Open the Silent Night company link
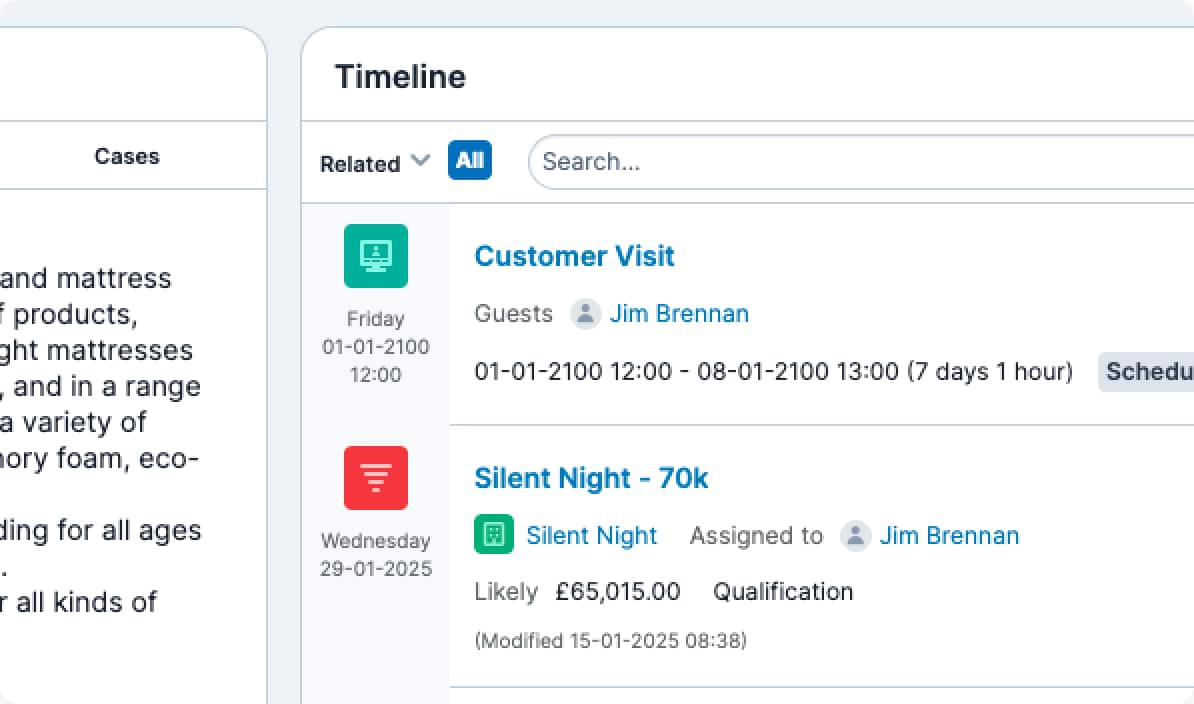Image resolution: width=1194 pixels, height=704 pixels. 592,536
